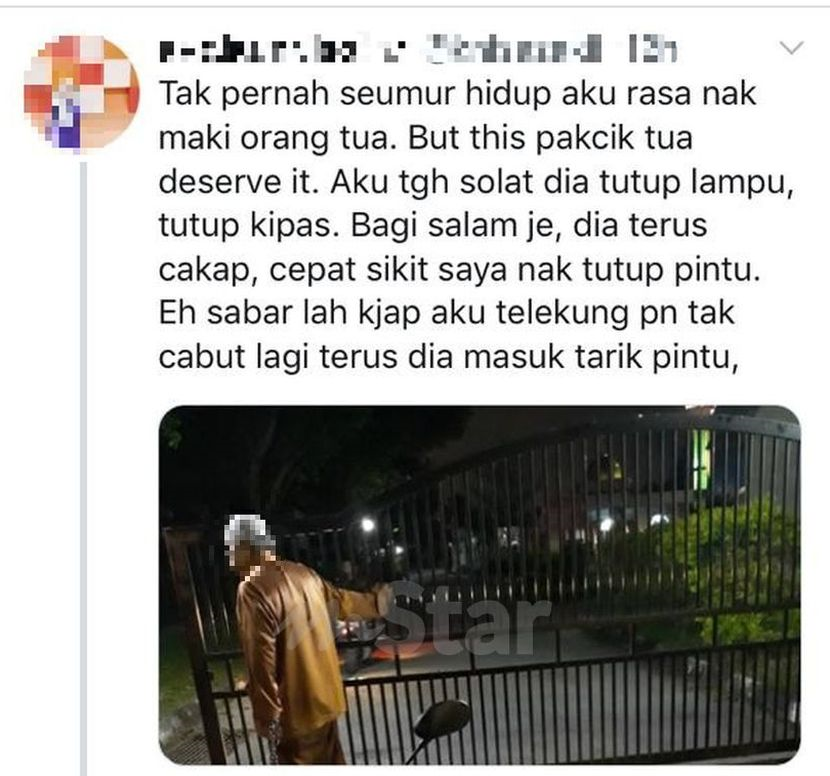Click the green lit sign behind the gate
The height and width of the screenshot is (776, 830).
click(x=702, y=459)
